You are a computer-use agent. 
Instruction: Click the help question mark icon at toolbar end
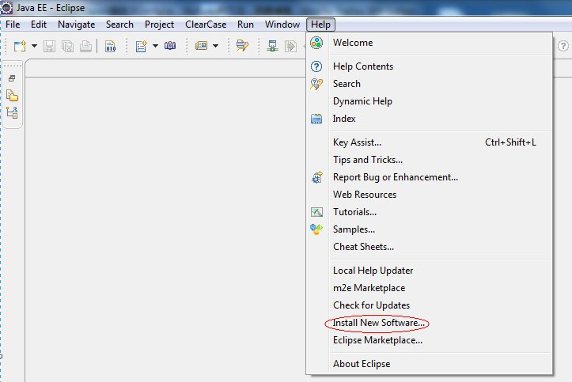563,46
